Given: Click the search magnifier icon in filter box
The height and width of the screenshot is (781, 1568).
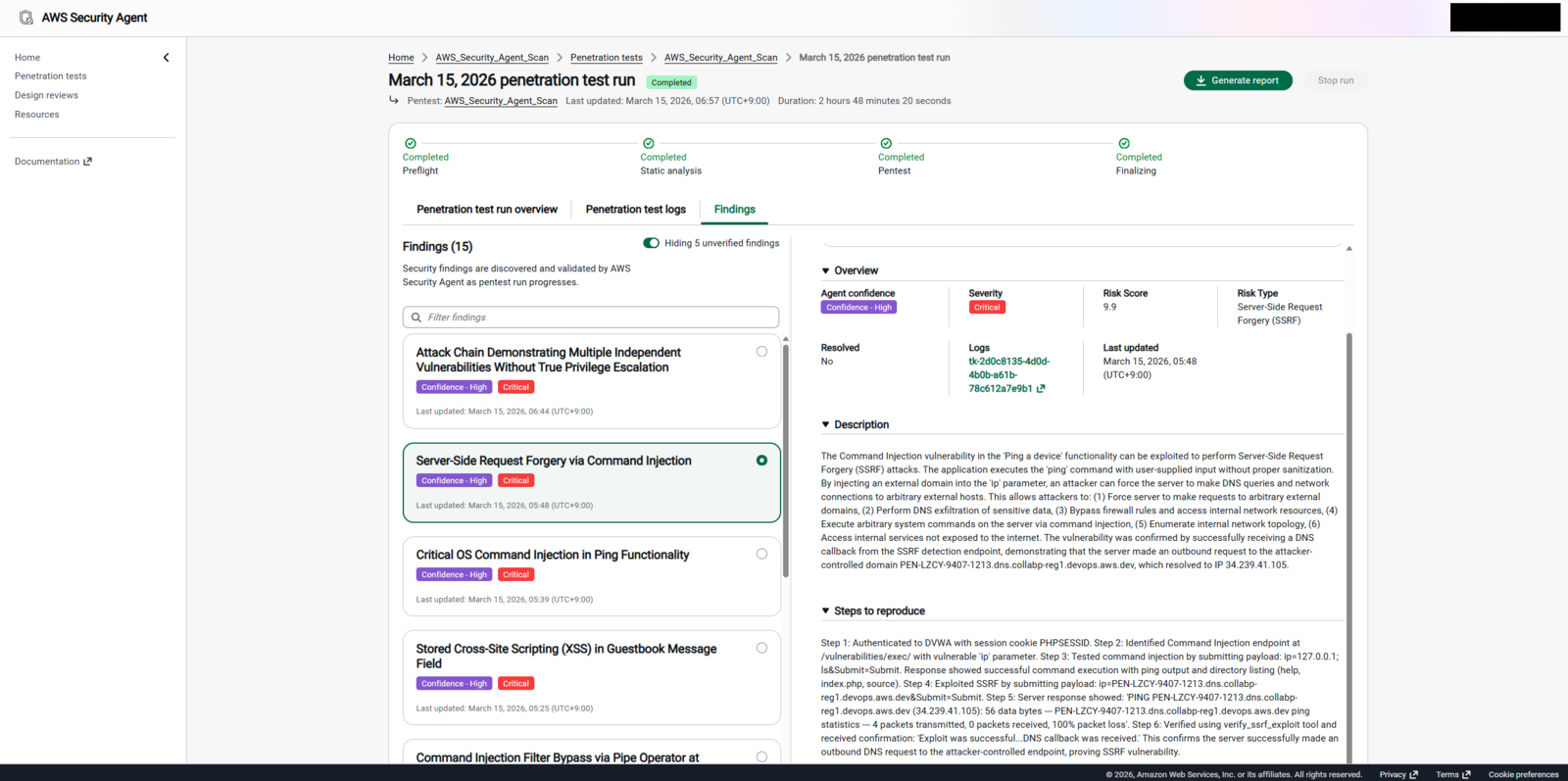Looking at the screenshot, I should click(x=416, y=317).
